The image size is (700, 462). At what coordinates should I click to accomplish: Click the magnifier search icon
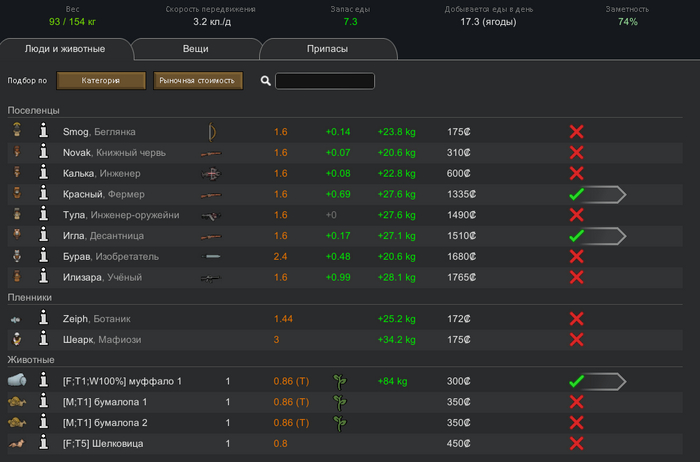[266, 81]
